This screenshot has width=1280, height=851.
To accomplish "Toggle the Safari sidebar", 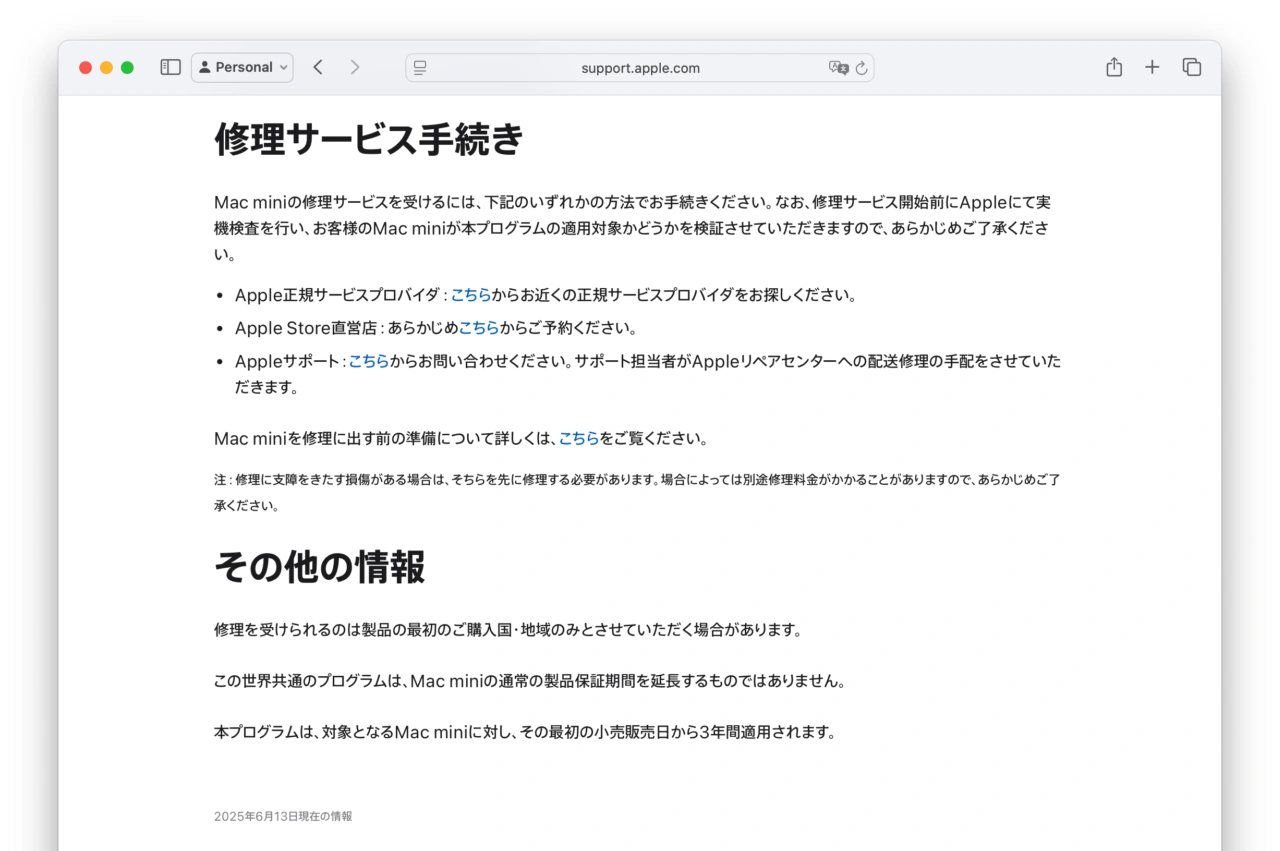I will click(171, 67).
